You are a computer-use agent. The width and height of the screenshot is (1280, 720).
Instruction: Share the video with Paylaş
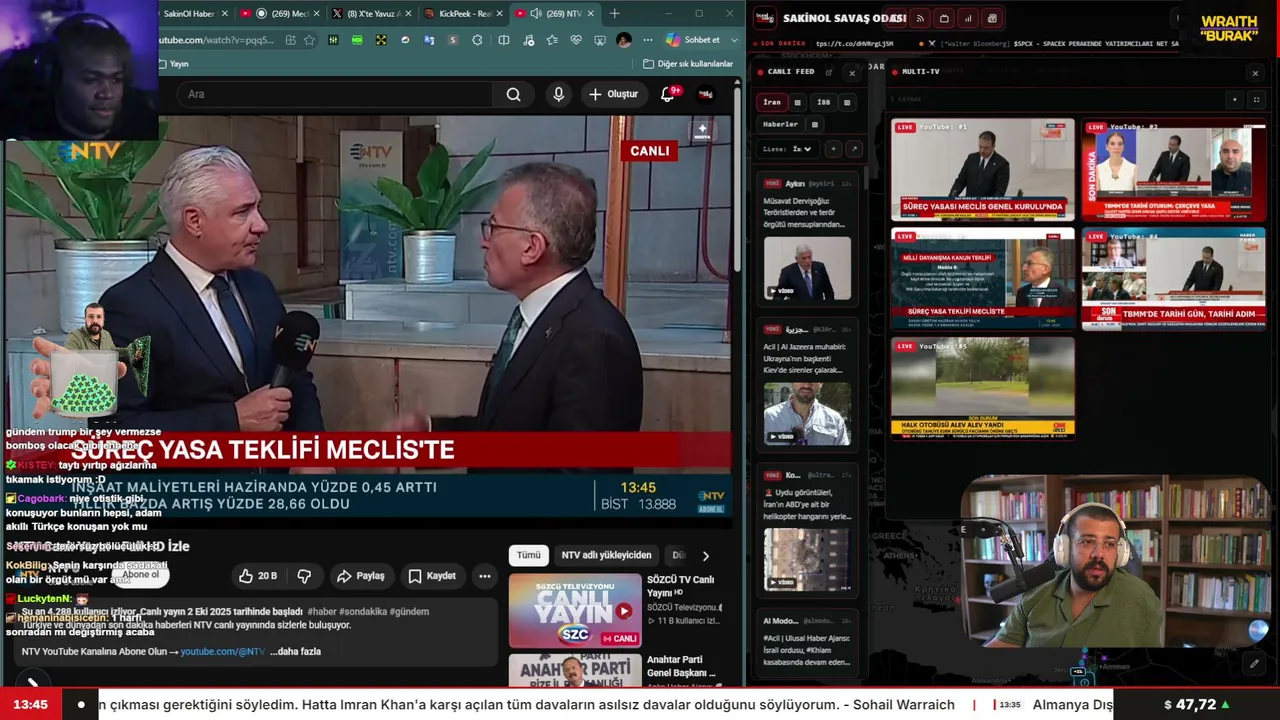(x=361, y=576)
